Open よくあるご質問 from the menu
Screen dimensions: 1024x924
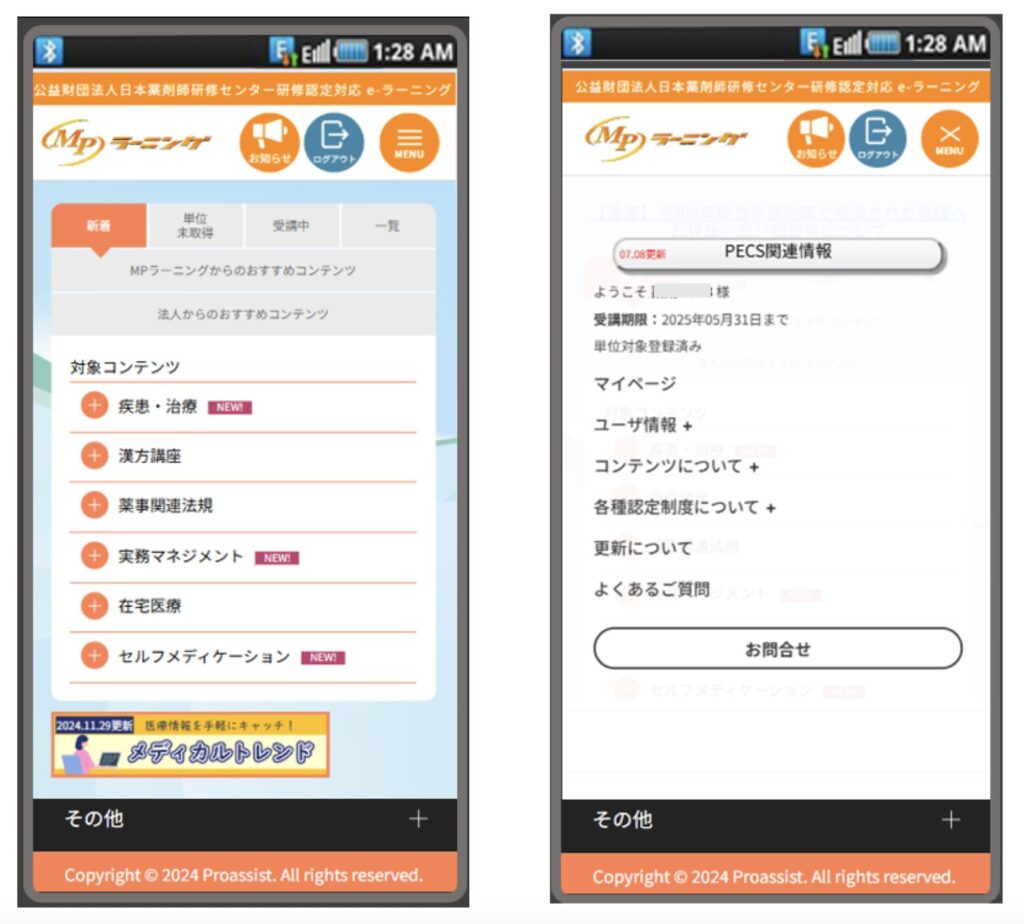pyautogui.click(x=651, y=589)
